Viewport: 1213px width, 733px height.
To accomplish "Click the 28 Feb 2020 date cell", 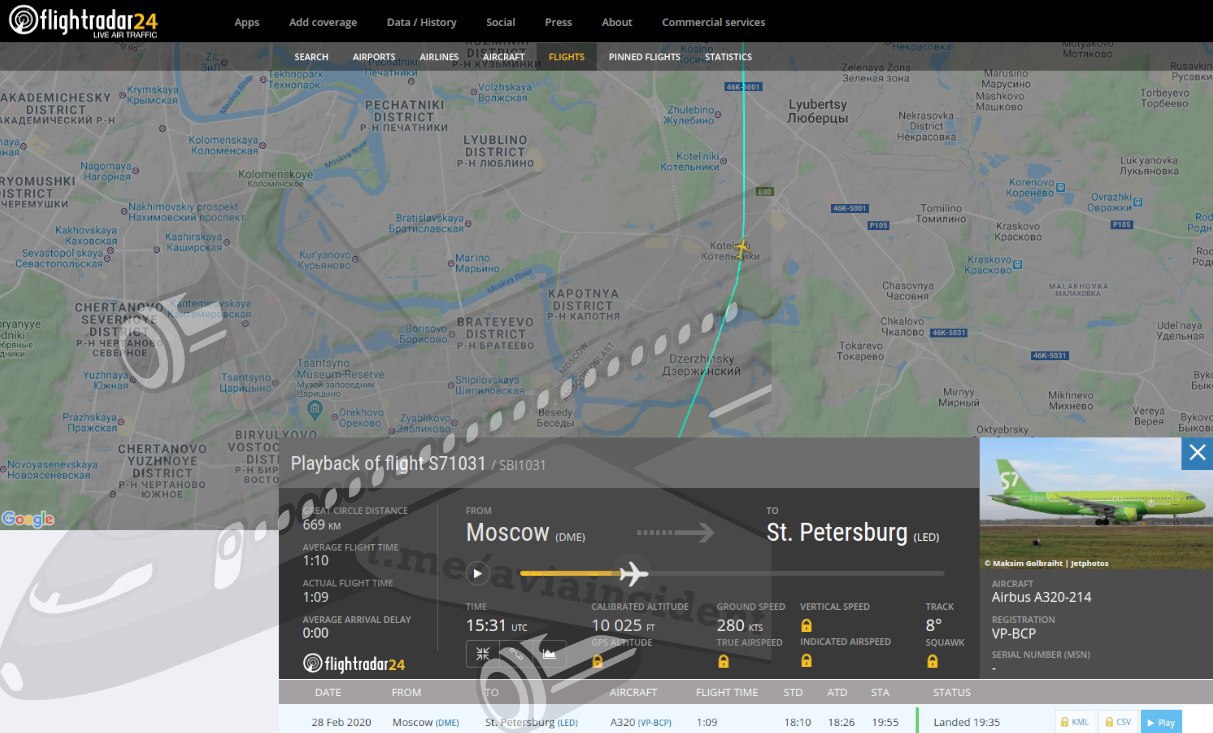I will pyautogui.click(x=340, y=722).
